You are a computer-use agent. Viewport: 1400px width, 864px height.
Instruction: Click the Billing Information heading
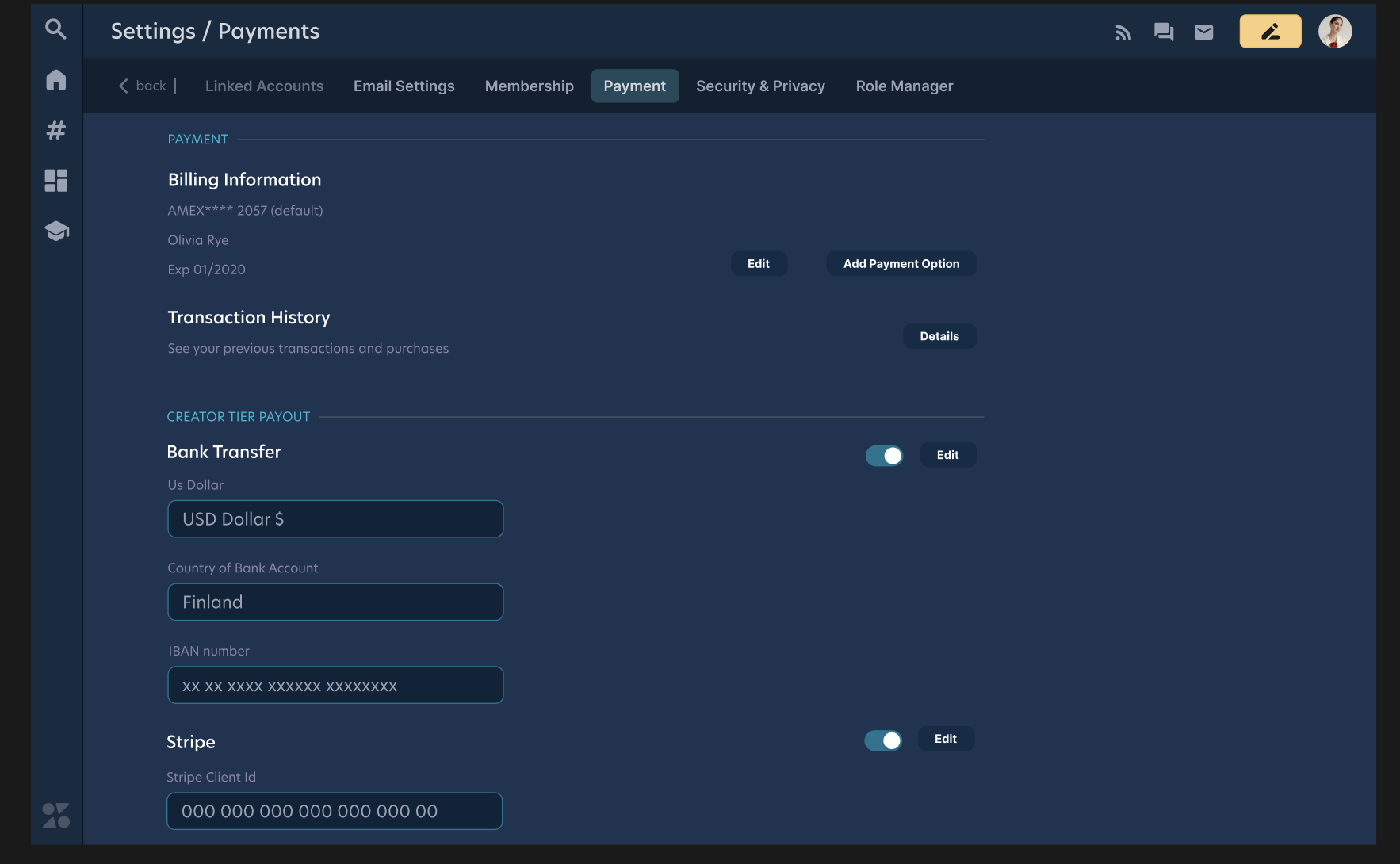tap(245, 180)
